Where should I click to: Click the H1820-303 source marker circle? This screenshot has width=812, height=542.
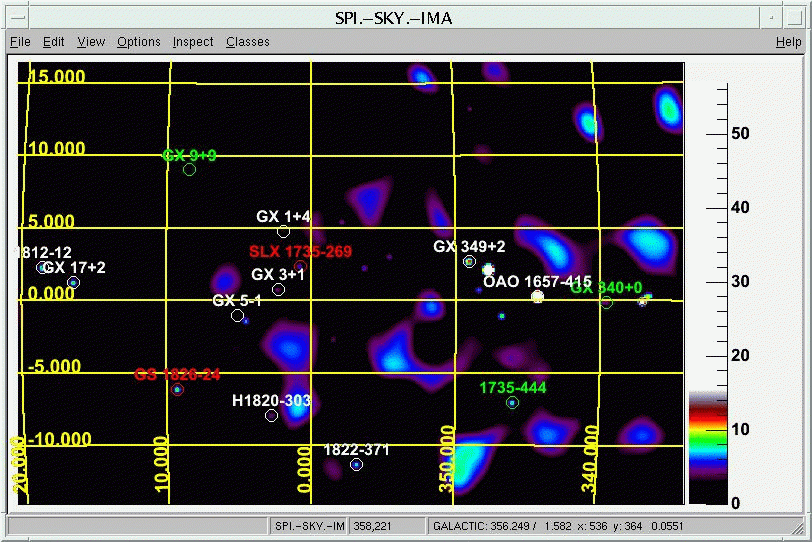pyautogui.click(x=271, y=416)
